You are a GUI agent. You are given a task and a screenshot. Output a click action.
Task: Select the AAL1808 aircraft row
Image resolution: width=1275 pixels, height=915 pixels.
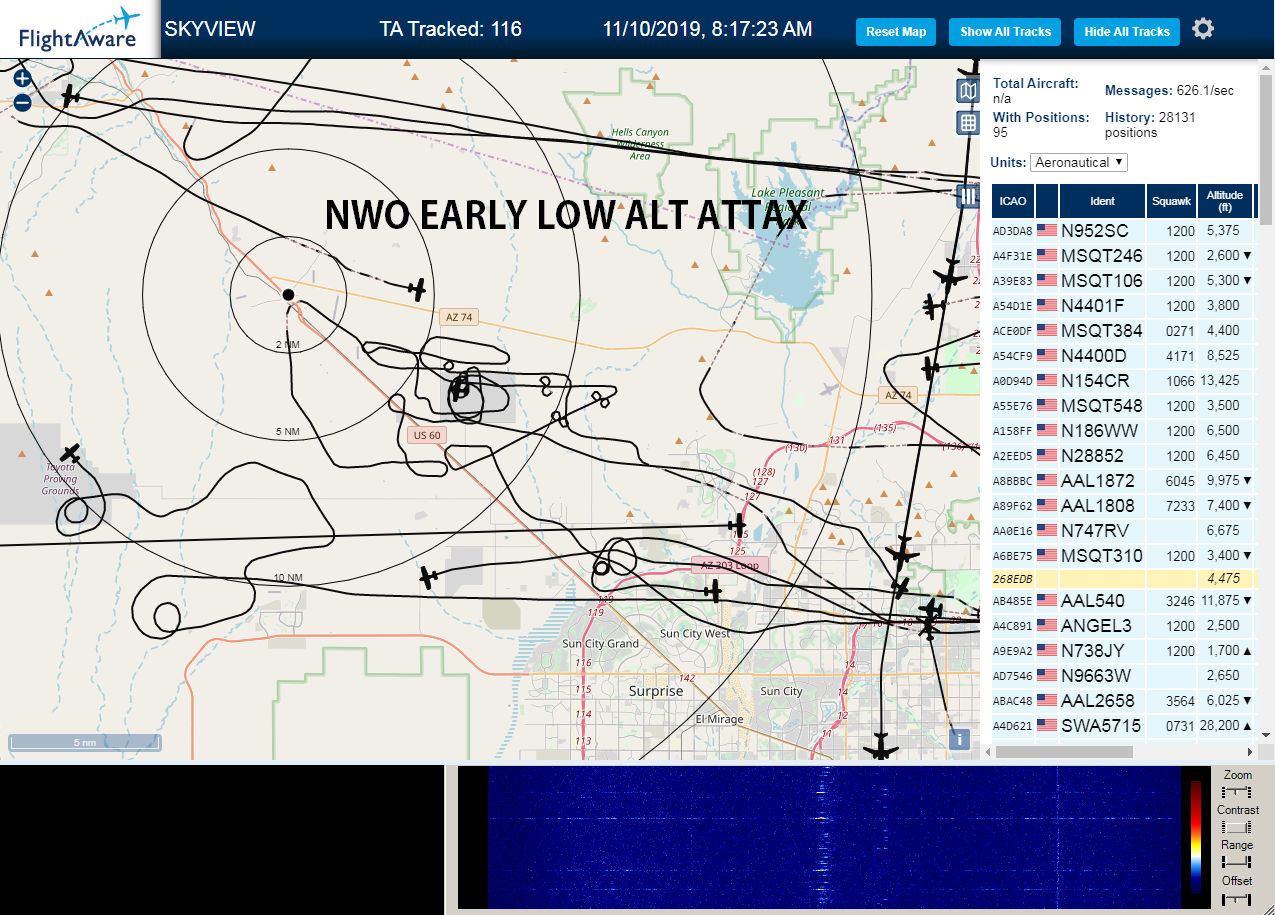click(1123, 505)
